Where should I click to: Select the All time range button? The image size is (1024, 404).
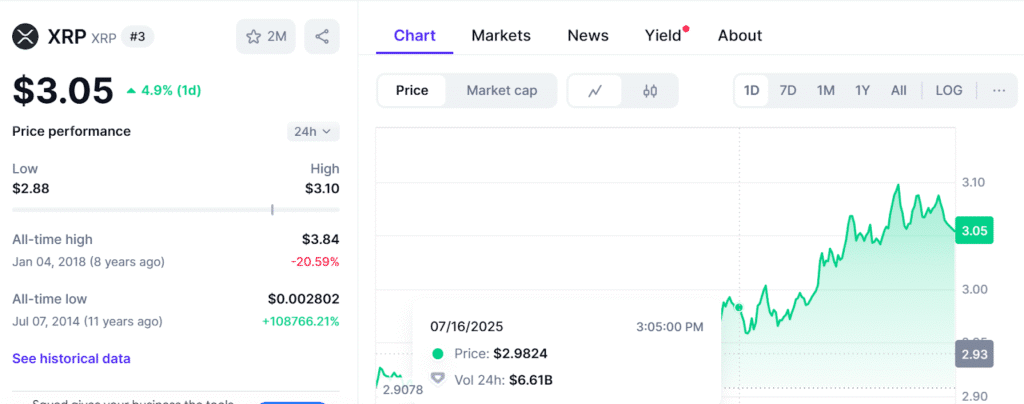click(899, 91)
